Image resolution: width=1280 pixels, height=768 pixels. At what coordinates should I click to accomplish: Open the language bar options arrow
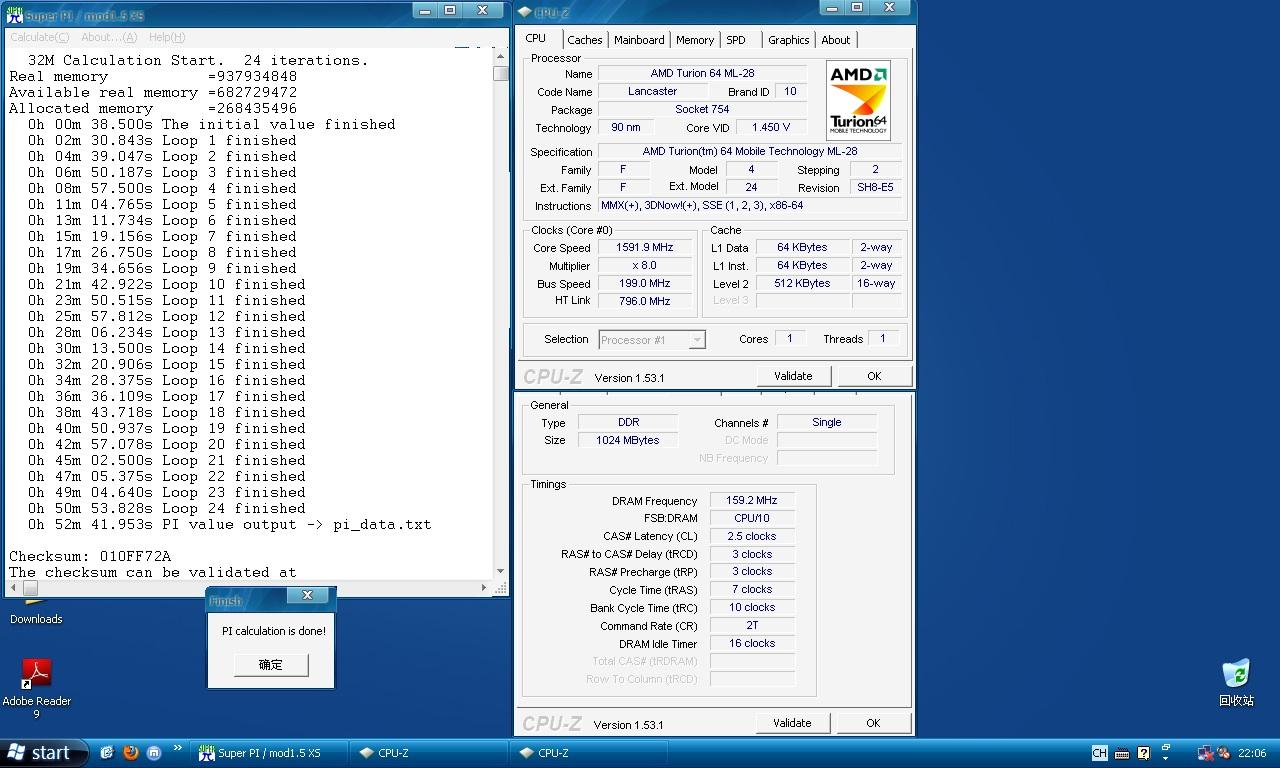[x=1166, y=759]
